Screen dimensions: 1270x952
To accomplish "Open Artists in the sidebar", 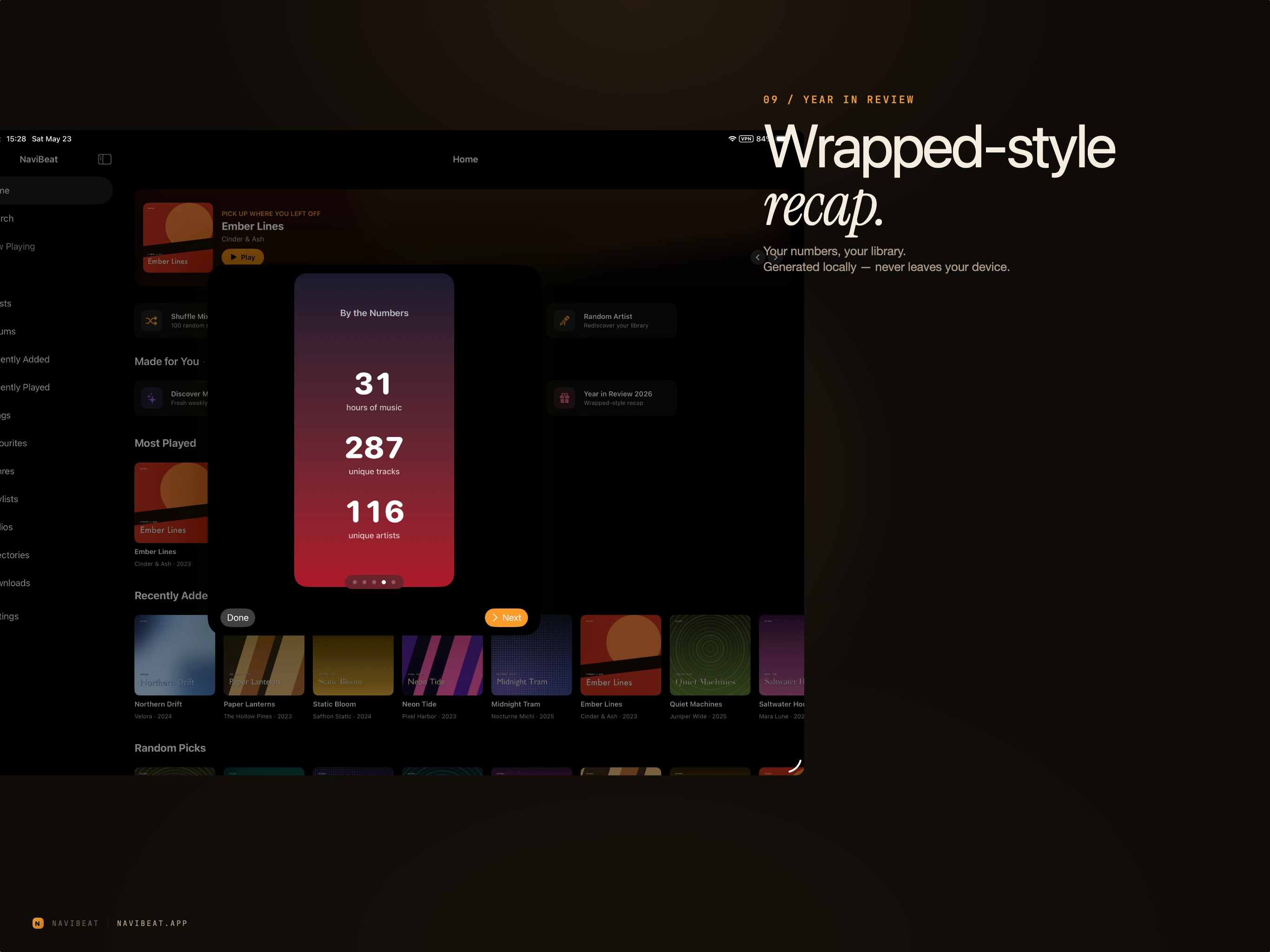I will click(56, 303).
